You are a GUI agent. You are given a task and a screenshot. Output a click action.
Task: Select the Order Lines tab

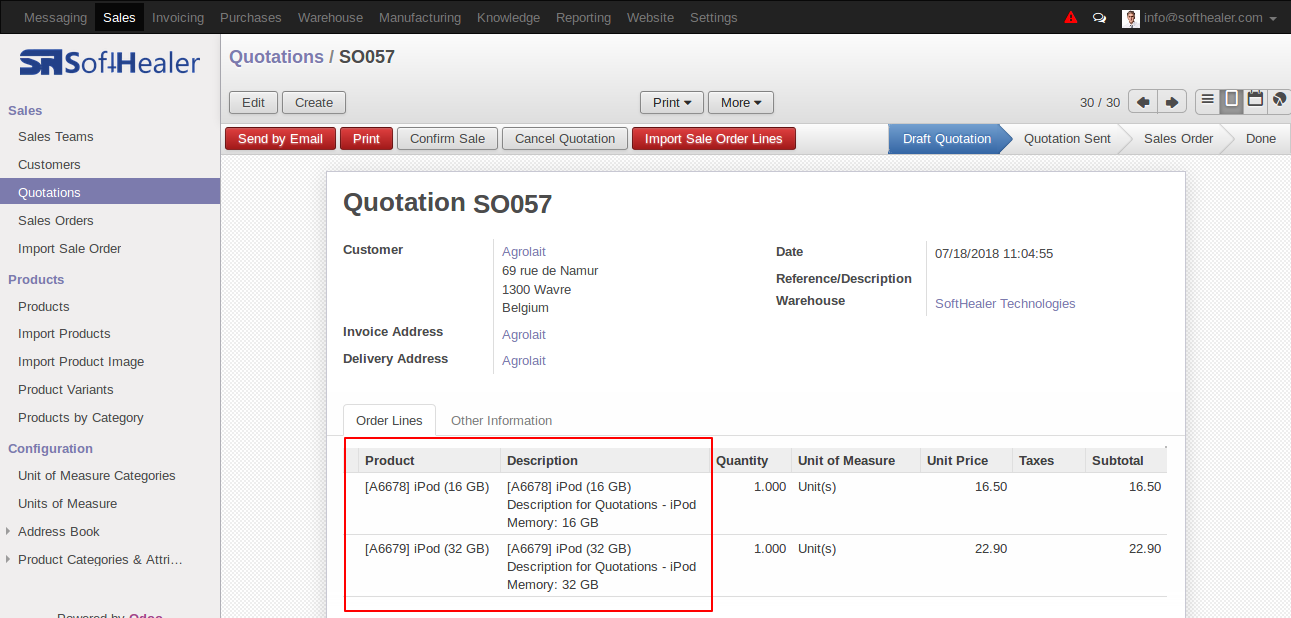tap(389, 420)
